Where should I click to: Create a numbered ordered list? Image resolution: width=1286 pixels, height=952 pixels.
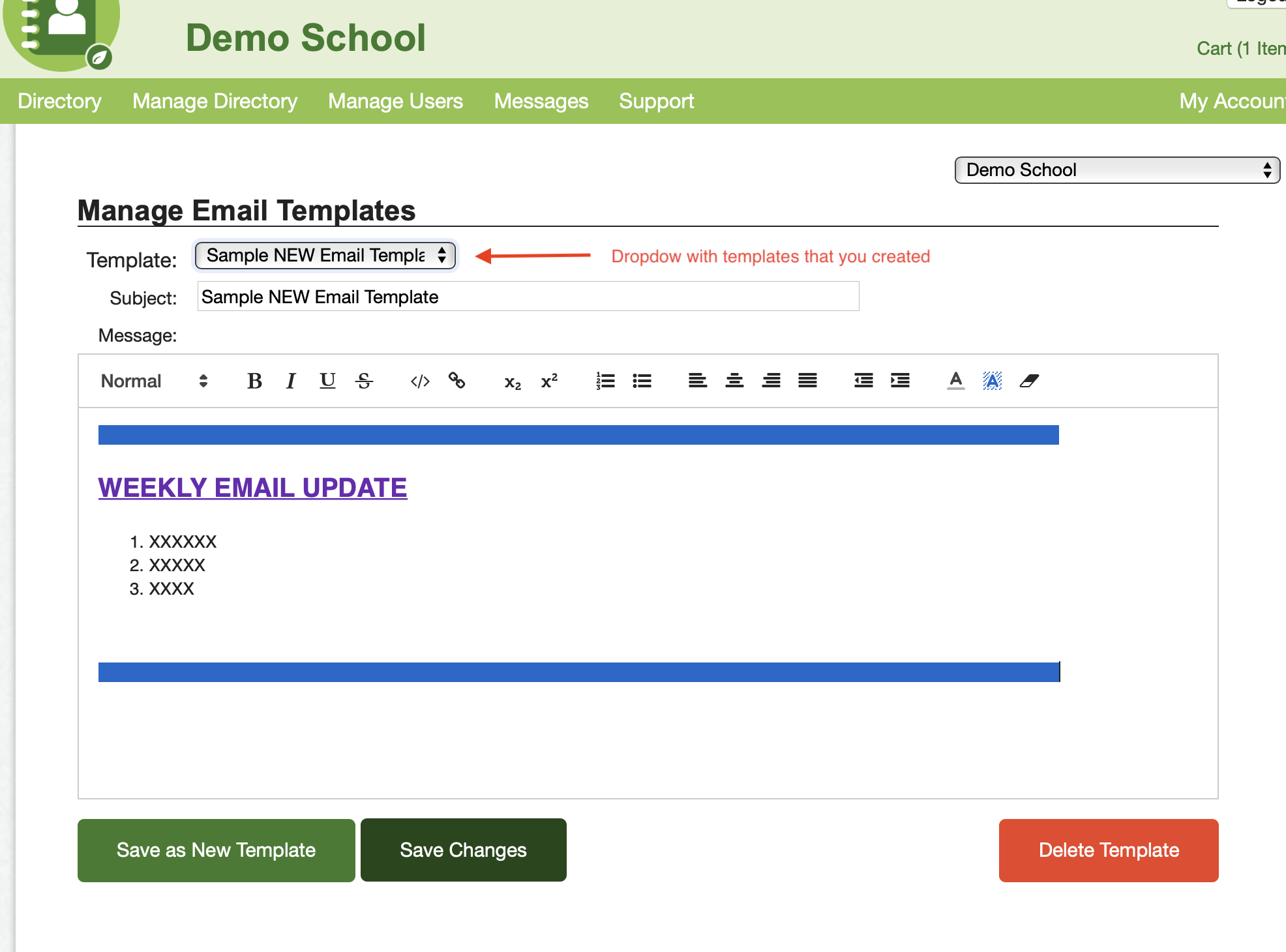[605, 381]
